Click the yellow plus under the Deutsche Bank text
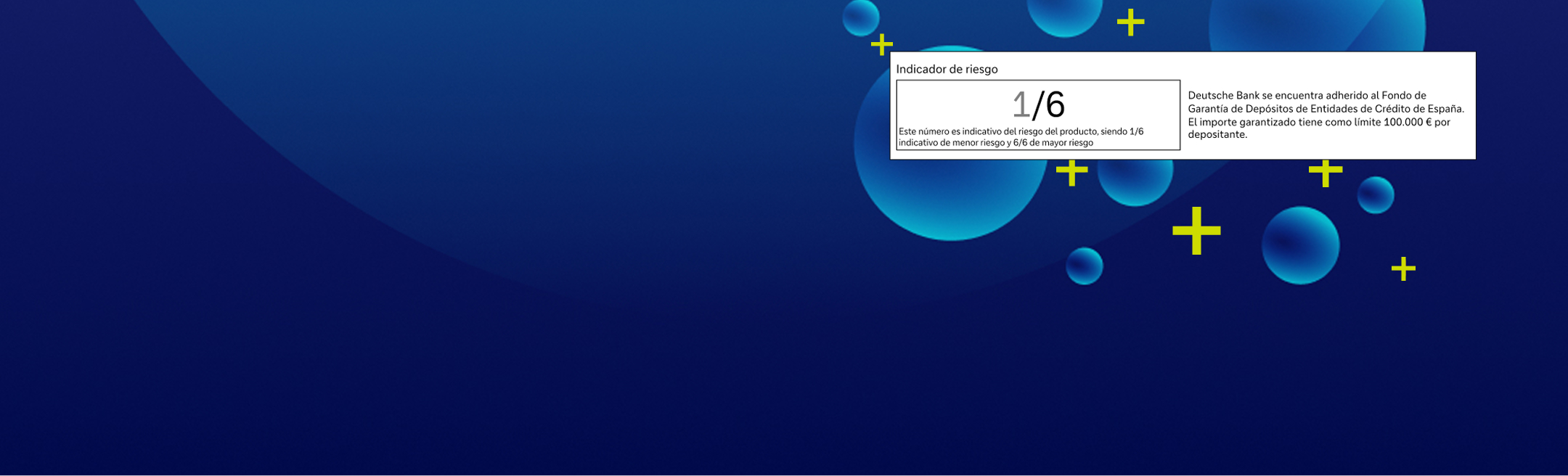Image resolution: width=1568 pixels, height=476 pixels. 1326,173
